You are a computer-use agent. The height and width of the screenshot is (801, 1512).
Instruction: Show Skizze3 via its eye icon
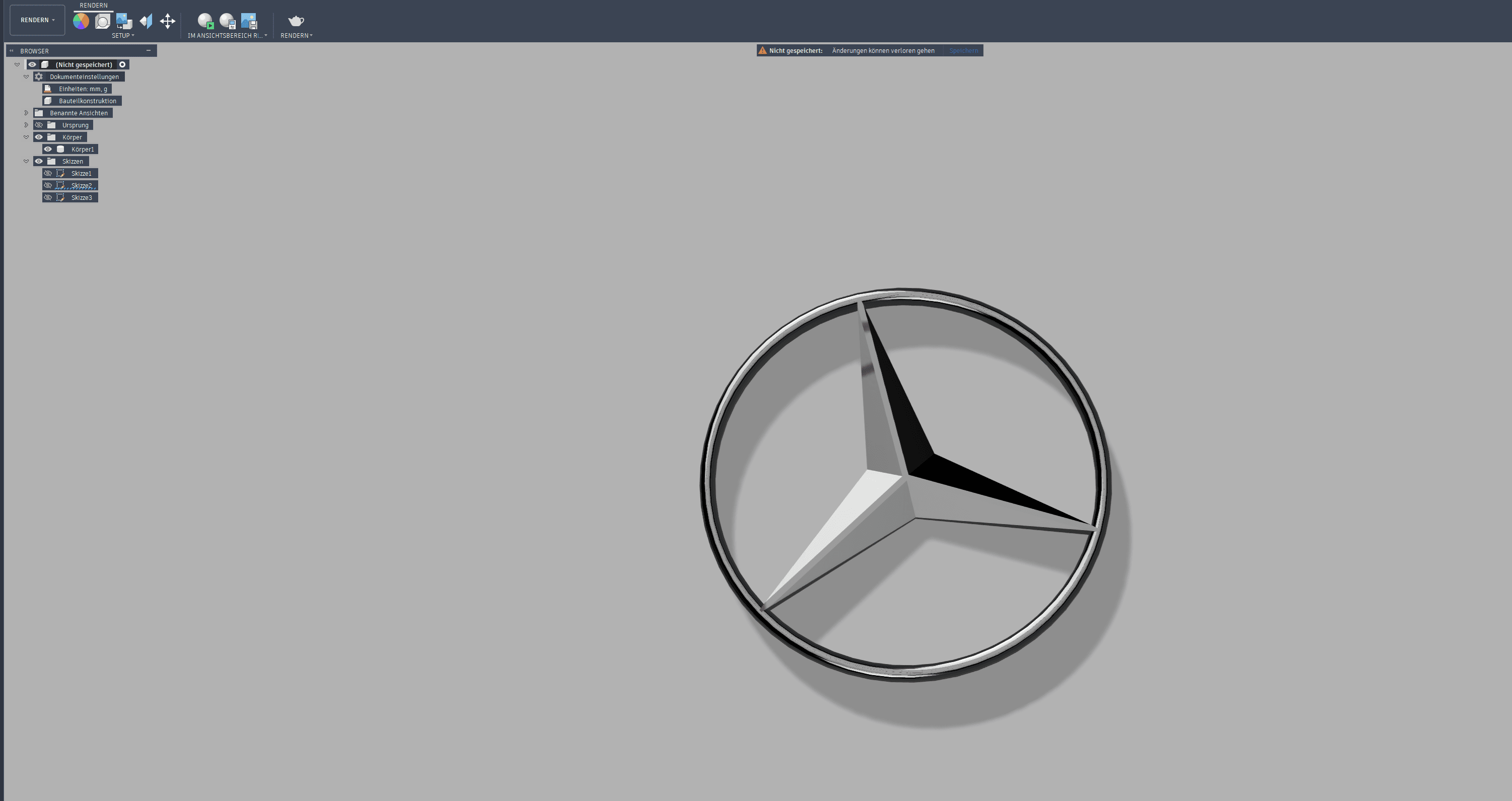coord(48,198)
